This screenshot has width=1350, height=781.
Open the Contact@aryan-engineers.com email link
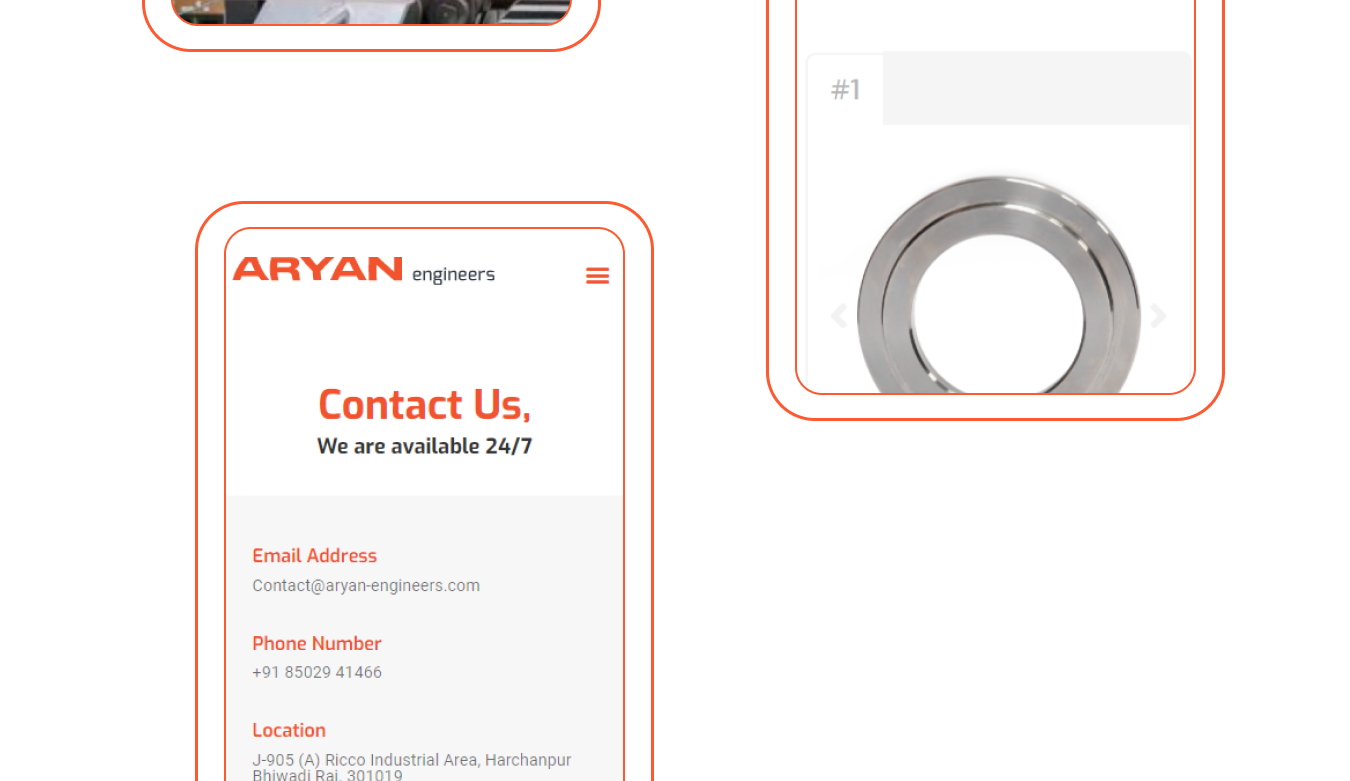[366, 586]
